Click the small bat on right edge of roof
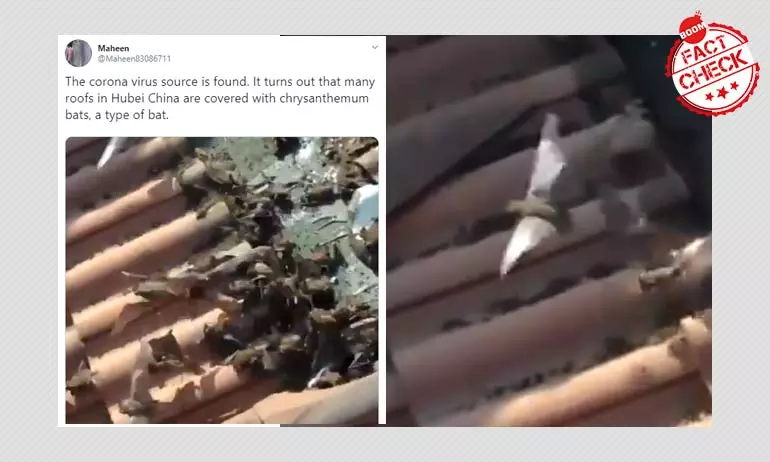The height and width of the screenshot is (462, 770). click(x=660, y=277)
